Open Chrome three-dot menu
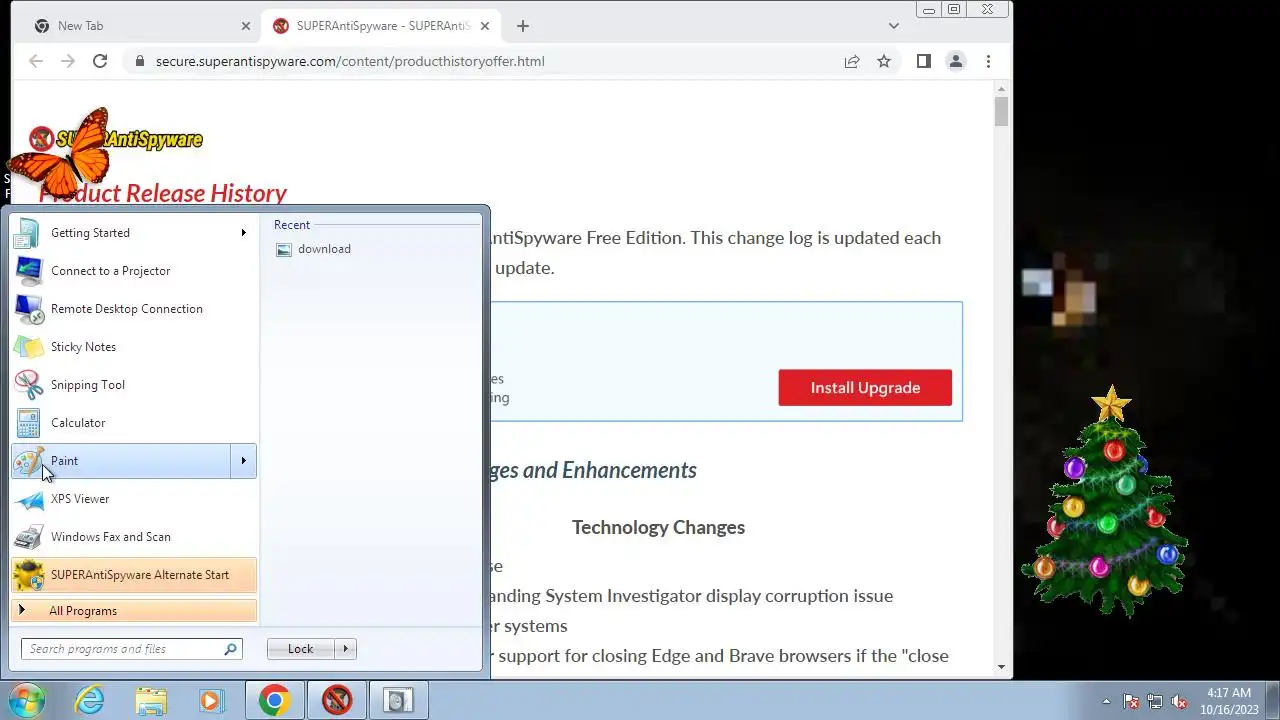Screen dimensions: 1280x720 [988, 61]
